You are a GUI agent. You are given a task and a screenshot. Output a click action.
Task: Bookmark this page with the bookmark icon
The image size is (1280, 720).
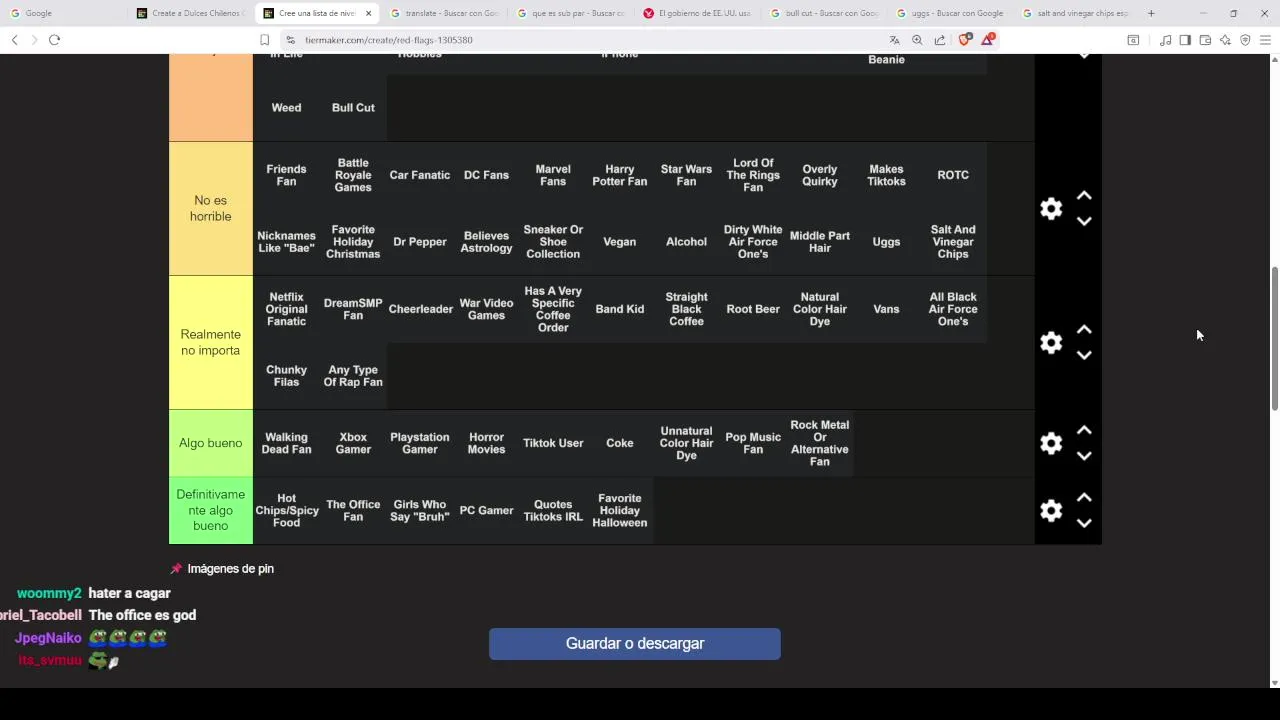click(264, 40)
